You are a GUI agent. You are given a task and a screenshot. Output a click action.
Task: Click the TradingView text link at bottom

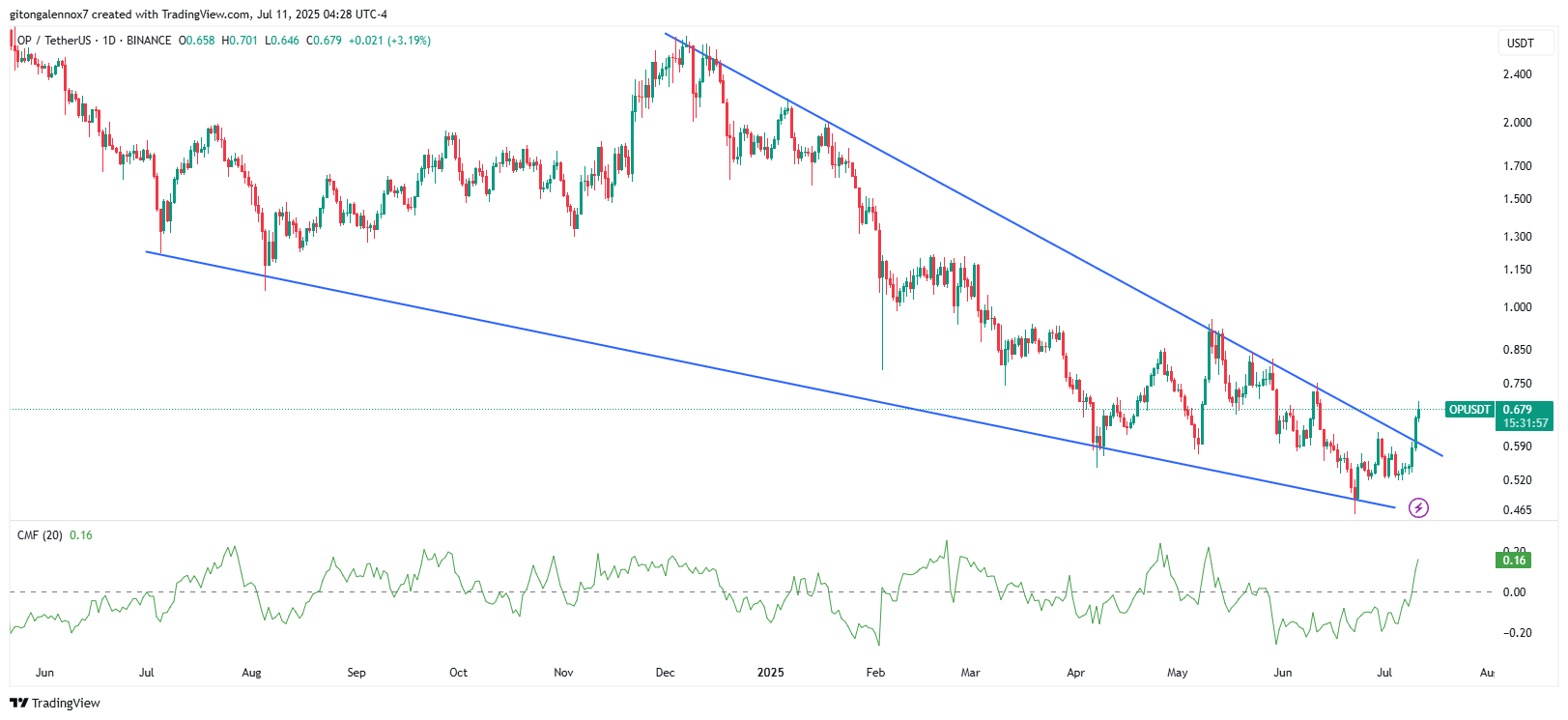(x=66, y=703)
